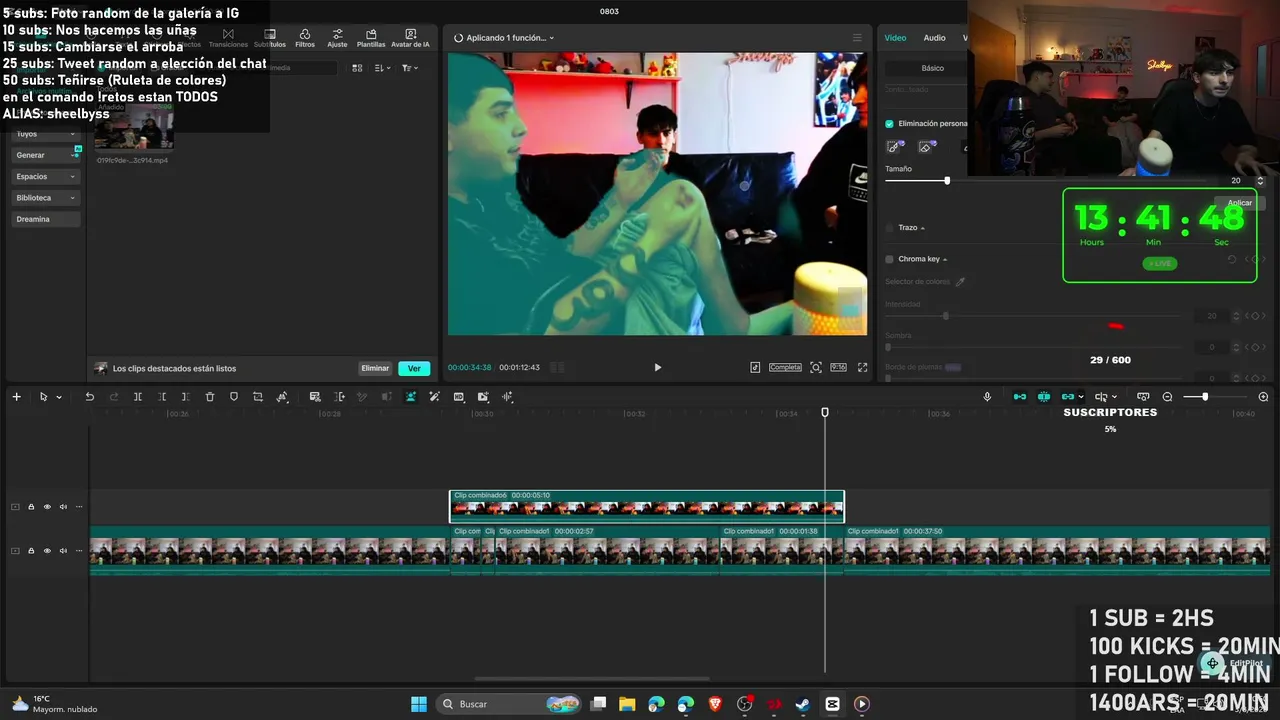
Task: Enable the Chroma key checkbox
Action: click(889, 259)
